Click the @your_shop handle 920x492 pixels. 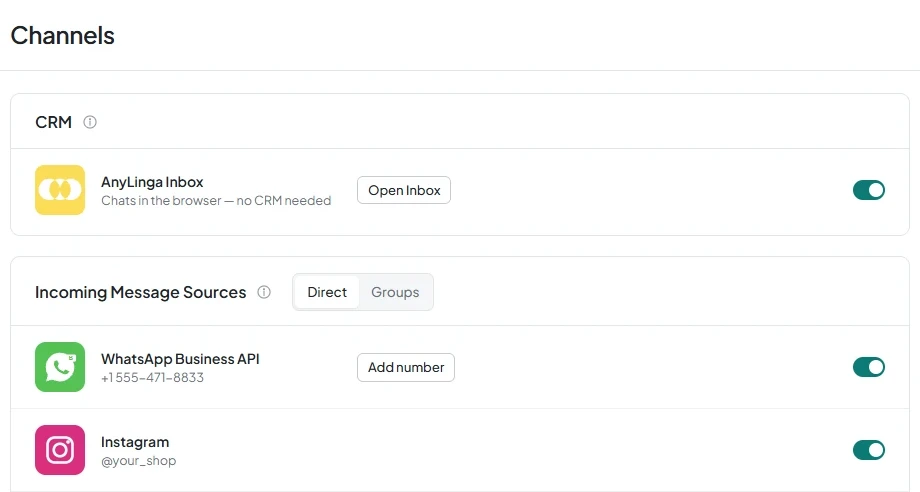[x=138, y=461]
